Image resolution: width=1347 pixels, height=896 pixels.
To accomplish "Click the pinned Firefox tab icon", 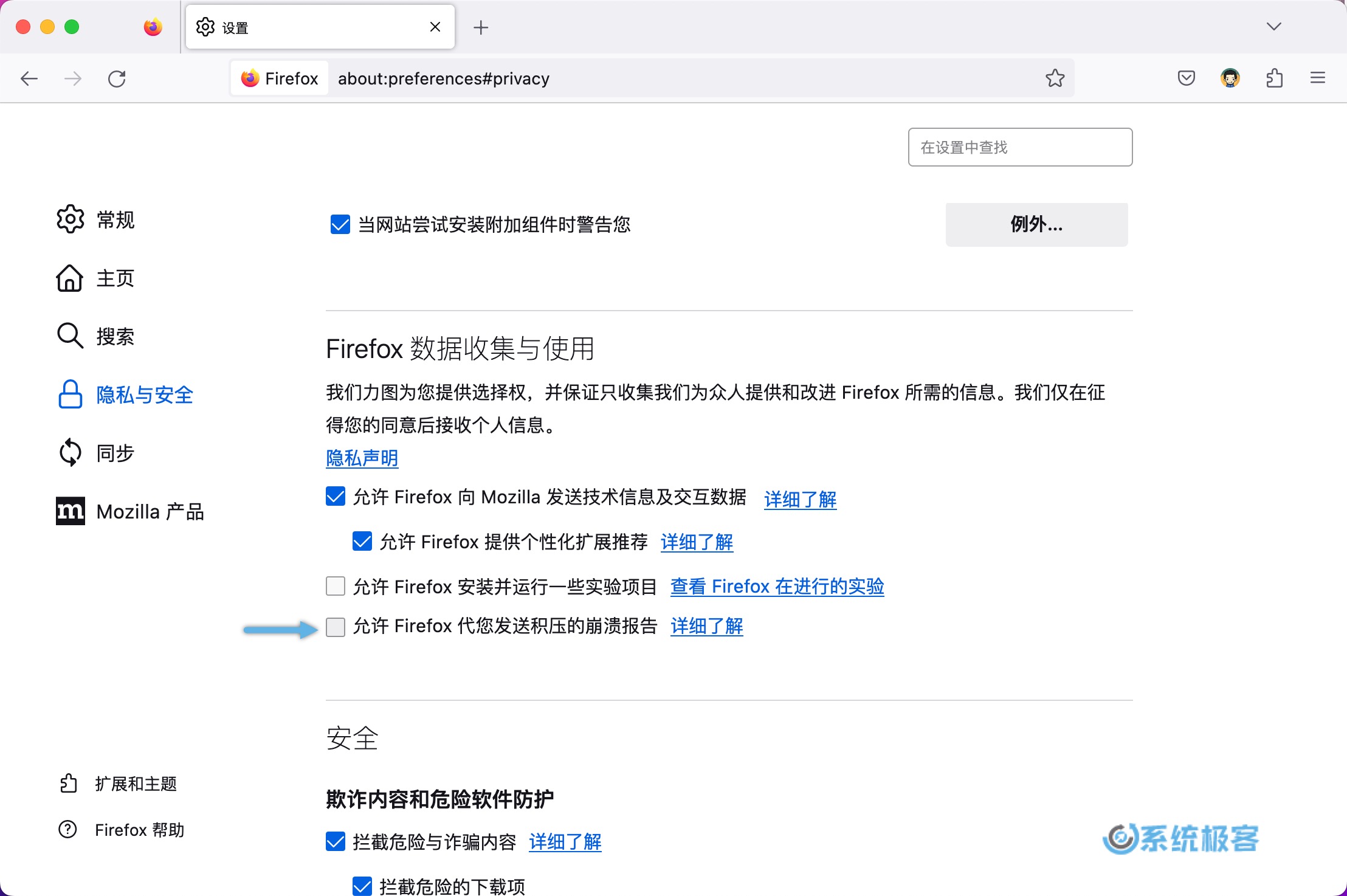I will [x=153, y=27].
